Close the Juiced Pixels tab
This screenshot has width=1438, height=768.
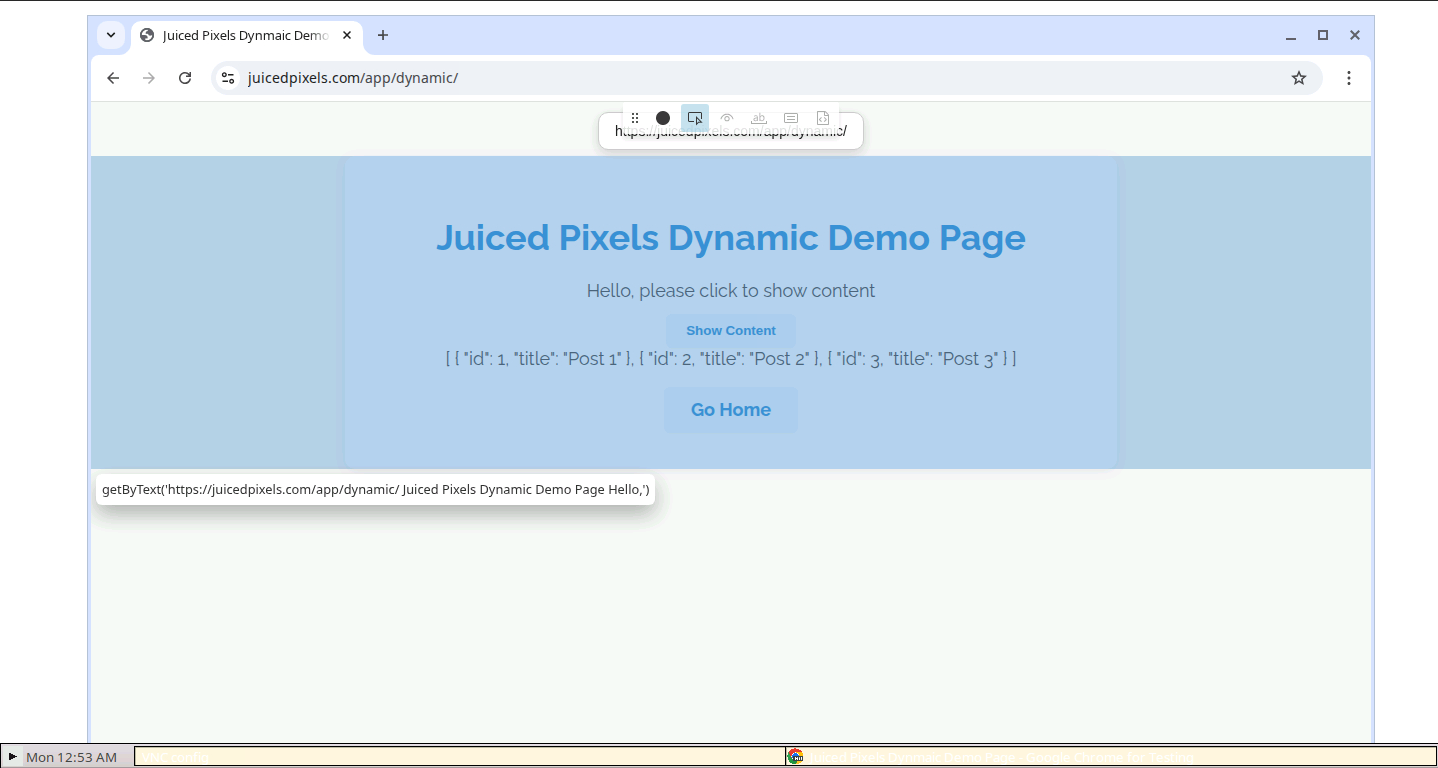point(348,35)
